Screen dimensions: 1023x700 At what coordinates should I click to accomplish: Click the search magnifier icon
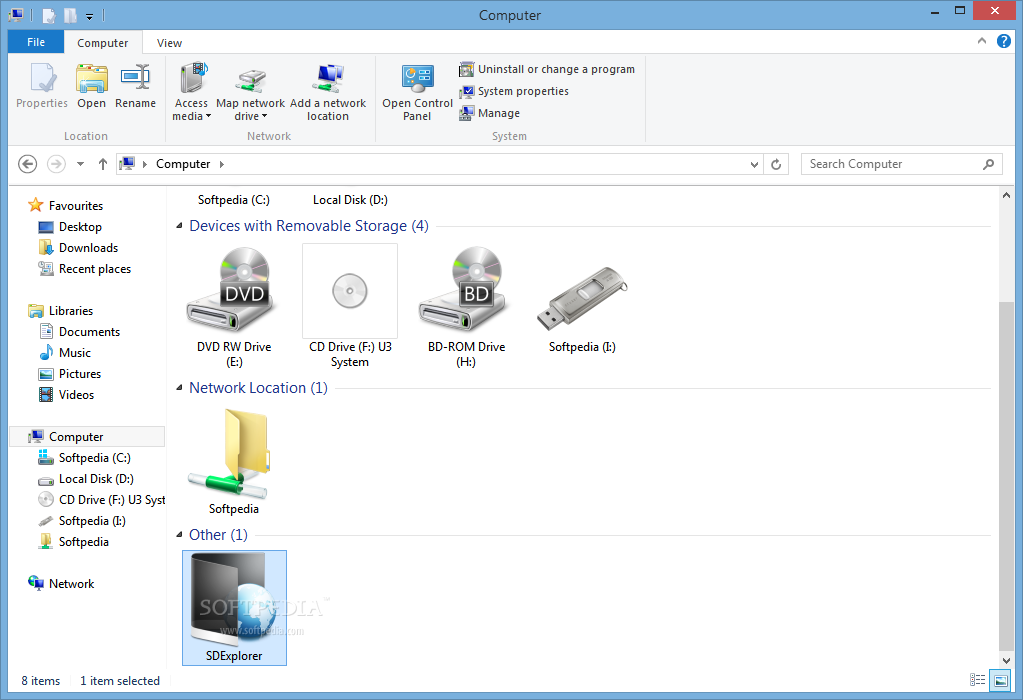coord(988,164)
